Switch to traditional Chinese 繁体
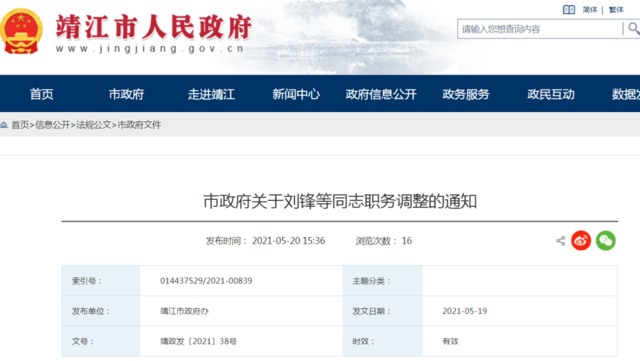Image resolution: width=640 pixels, height=361 pixels. pyautogui.click(x=616, y=10)
